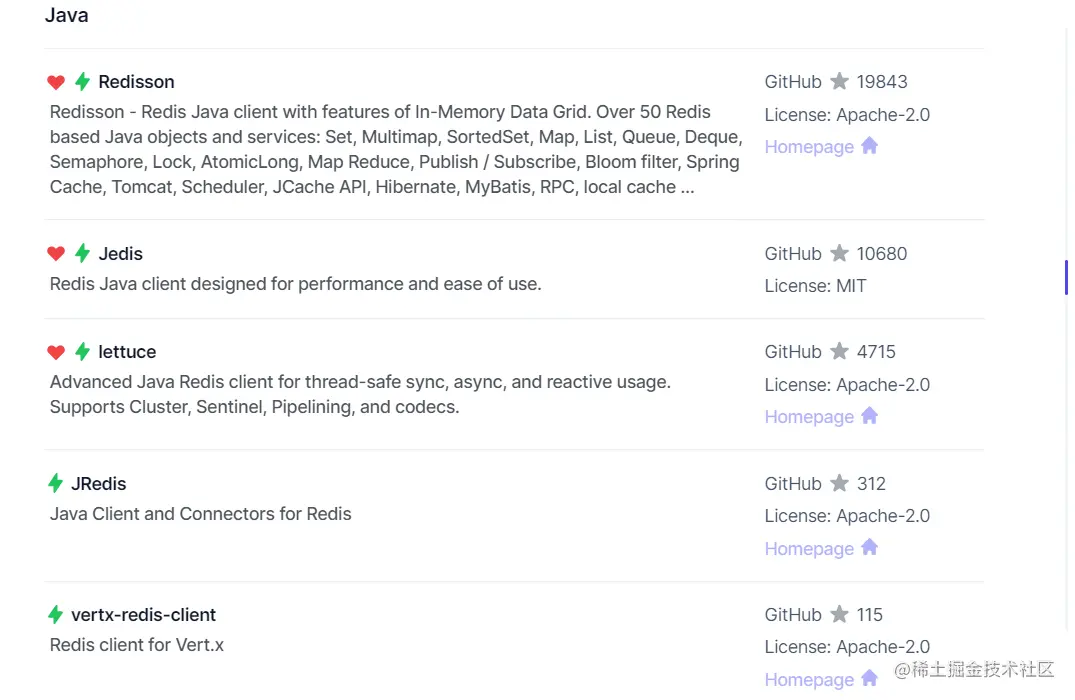Click the red heart icon next to lettuce

(56, 352)
